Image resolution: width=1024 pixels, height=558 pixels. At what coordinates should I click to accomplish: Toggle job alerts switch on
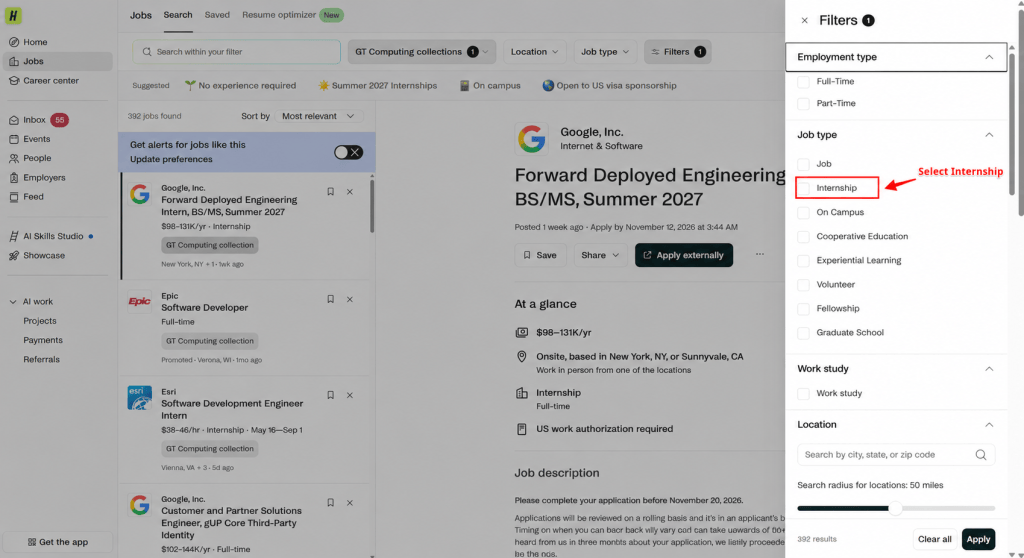348,152
